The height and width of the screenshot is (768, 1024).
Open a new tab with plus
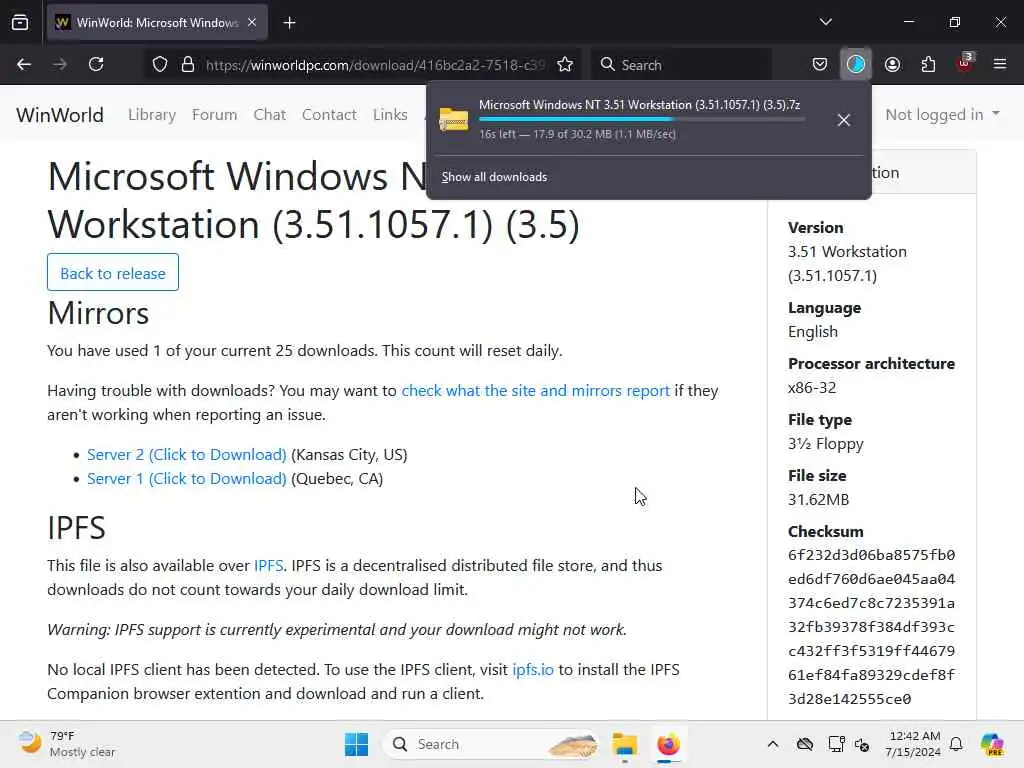(289, 23)
